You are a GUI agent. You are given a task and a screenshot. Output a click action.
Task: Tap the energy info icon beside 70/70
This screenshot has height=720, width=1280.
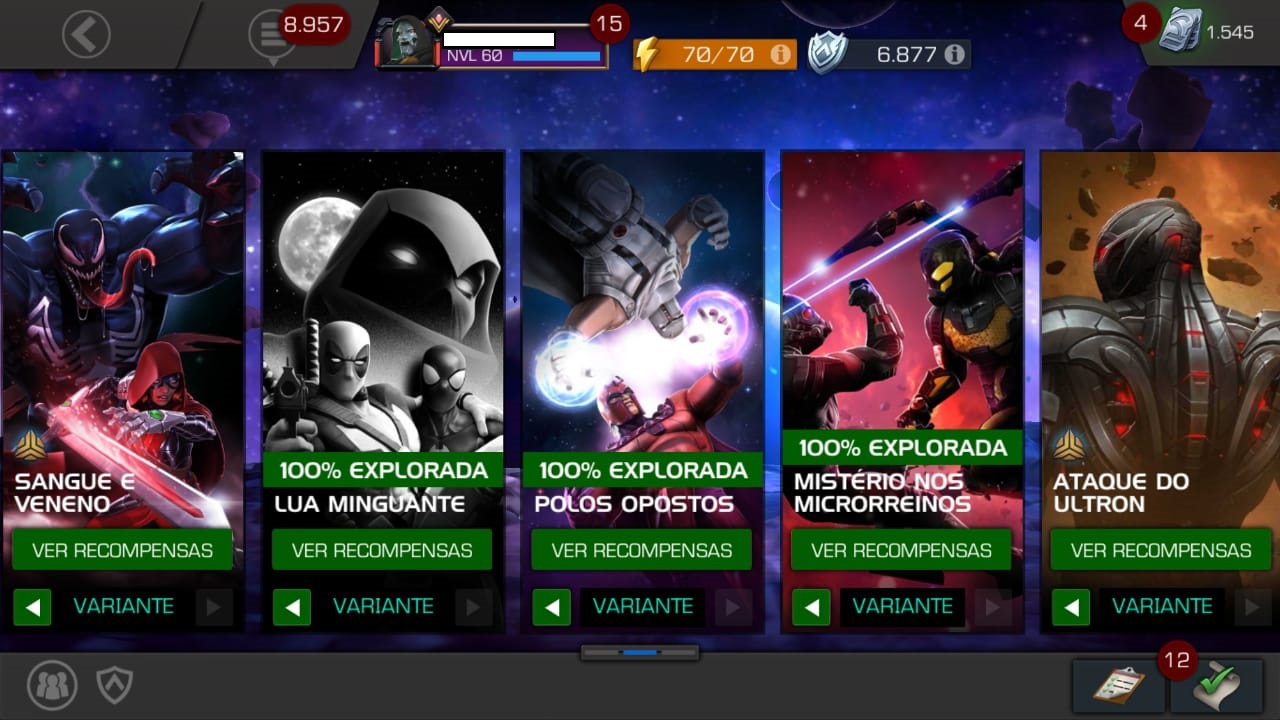pyautogui.click(x=780, y=54)
